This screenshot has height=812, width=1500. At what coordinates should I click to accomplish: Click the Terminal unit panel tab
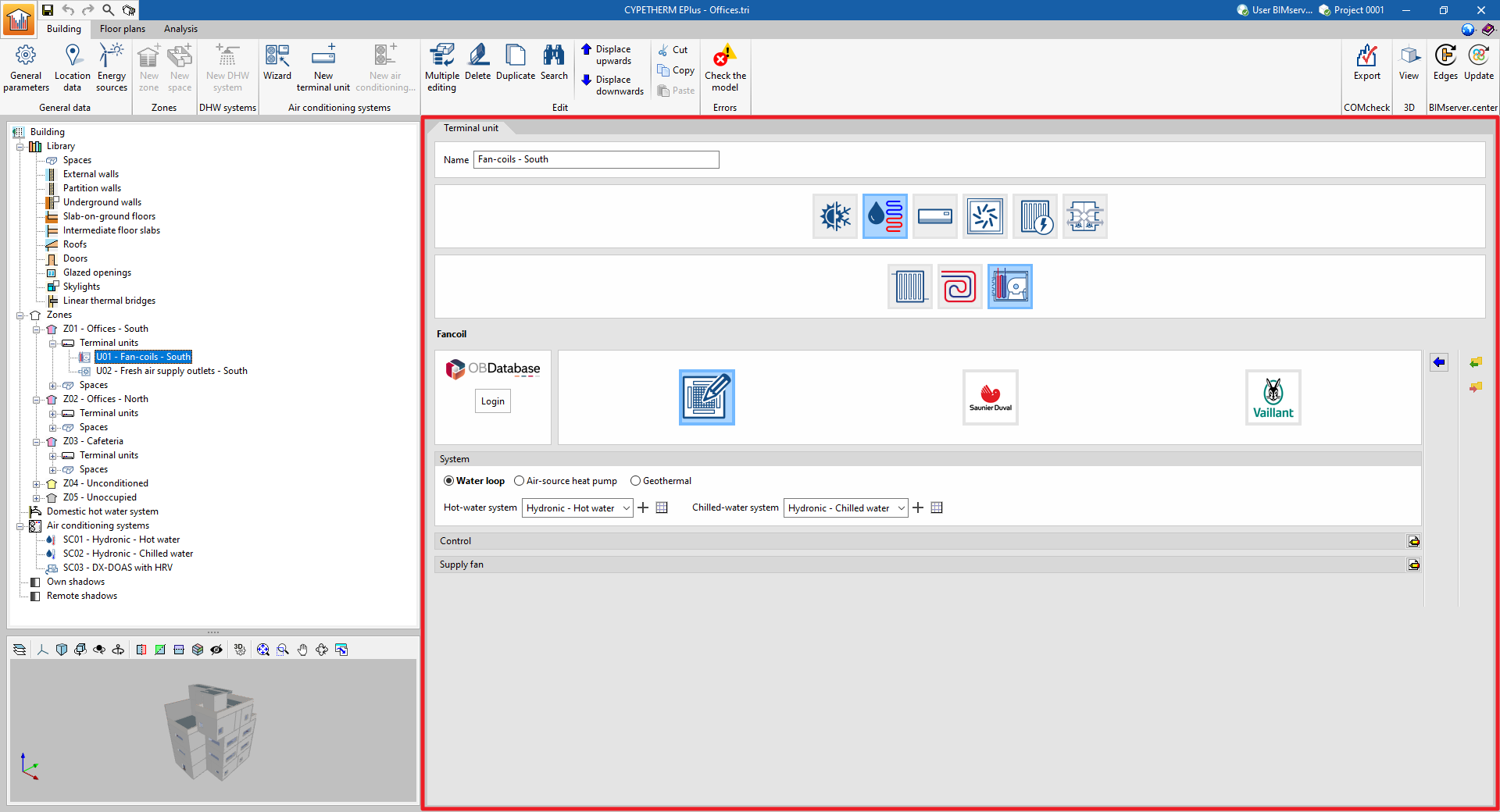[471, 128]
